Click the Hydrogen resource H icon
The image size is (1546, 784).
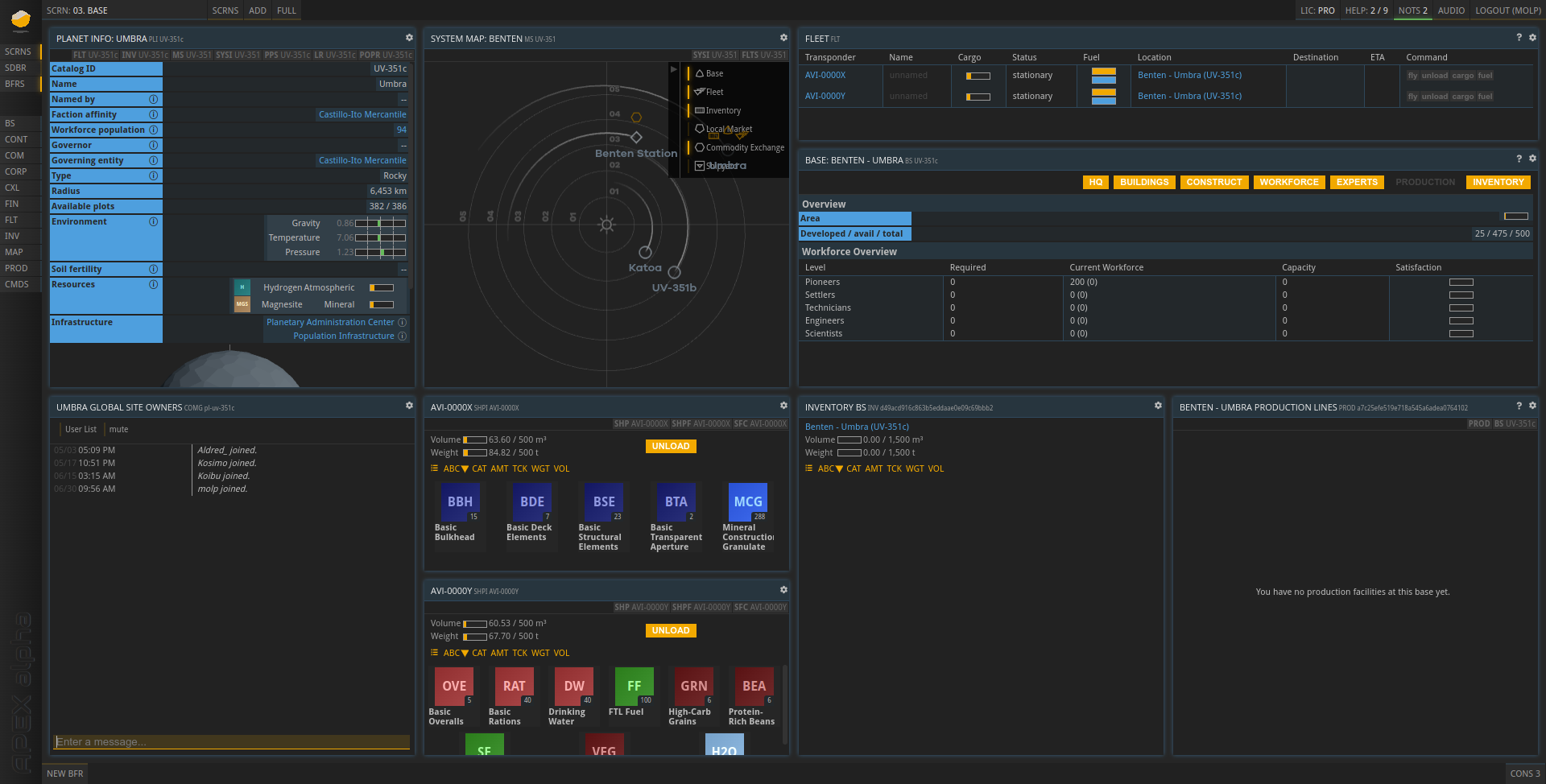(x=242, y=287)
